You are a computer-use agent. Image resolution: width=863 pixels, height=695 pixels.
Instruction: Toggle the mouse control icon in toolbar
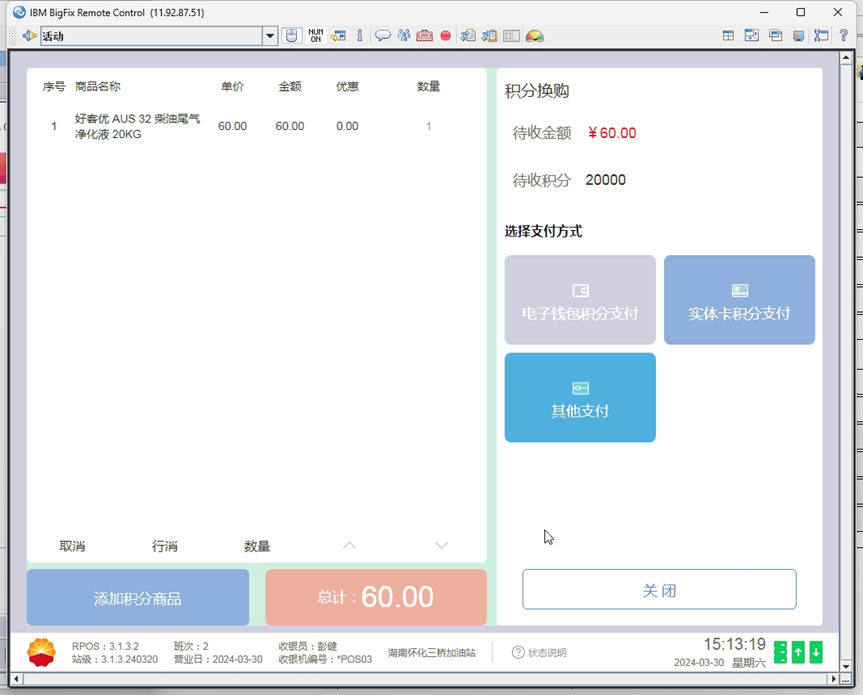pos(291,36)
